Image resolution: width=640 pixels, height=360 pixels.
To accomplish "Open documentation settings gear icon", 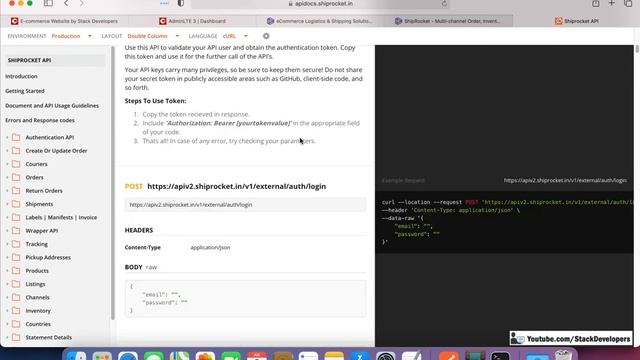I will click(266, 36).
